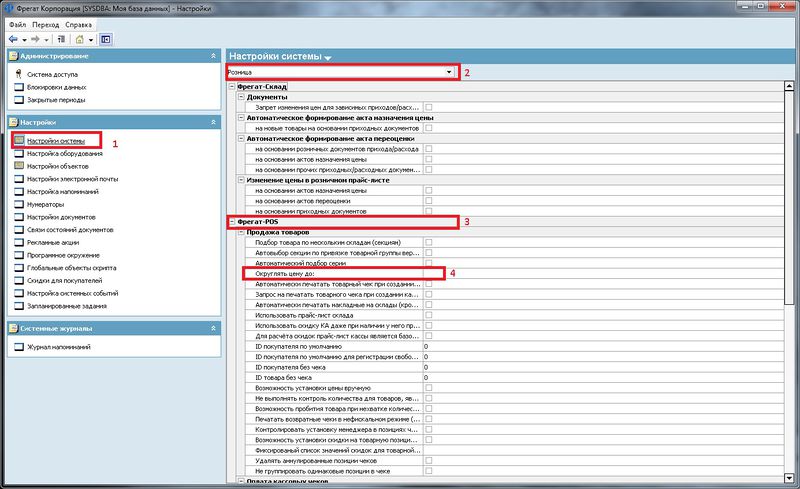Click the Forward arrow toolbar icon
Image resolution: width=800 pixels, height=489 pixels.
[x=35, y=39]
